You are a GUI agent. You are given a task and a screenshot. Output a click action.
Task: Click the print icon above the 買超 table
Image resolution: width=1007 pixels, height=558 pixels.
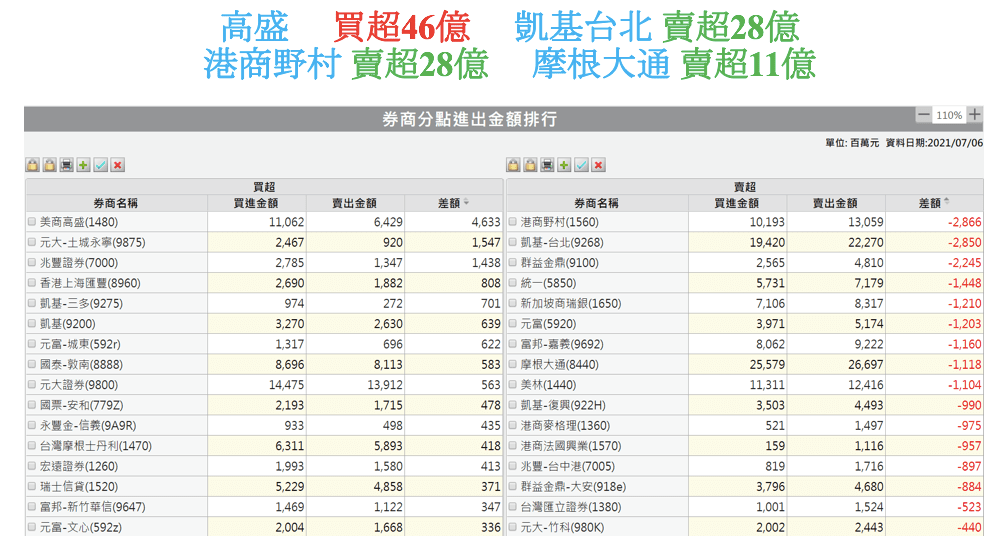66,165
